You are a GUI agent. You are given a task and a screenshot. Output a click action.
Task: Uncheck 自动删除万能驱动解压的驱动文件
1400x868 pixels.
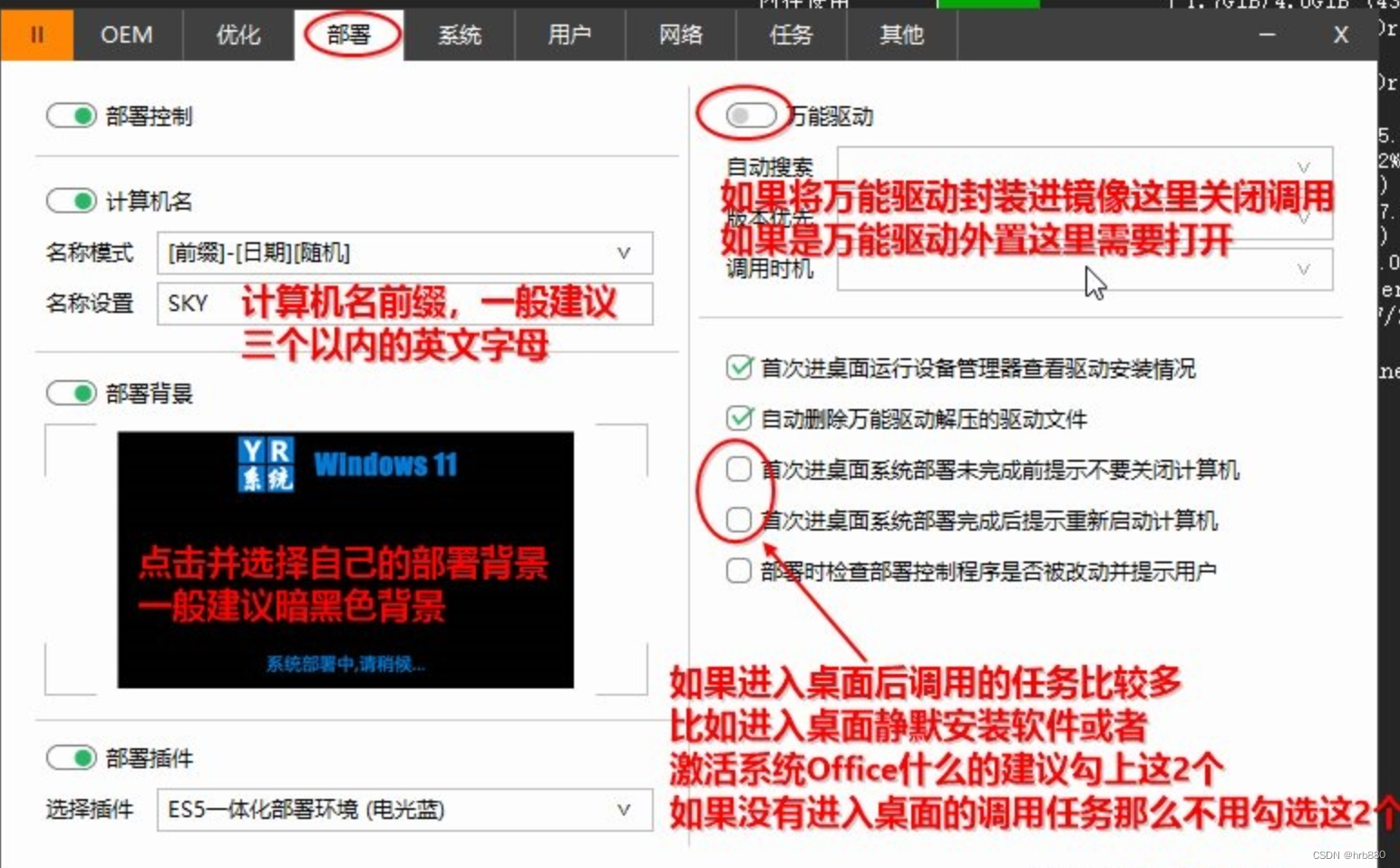click(x=739, y=418)
